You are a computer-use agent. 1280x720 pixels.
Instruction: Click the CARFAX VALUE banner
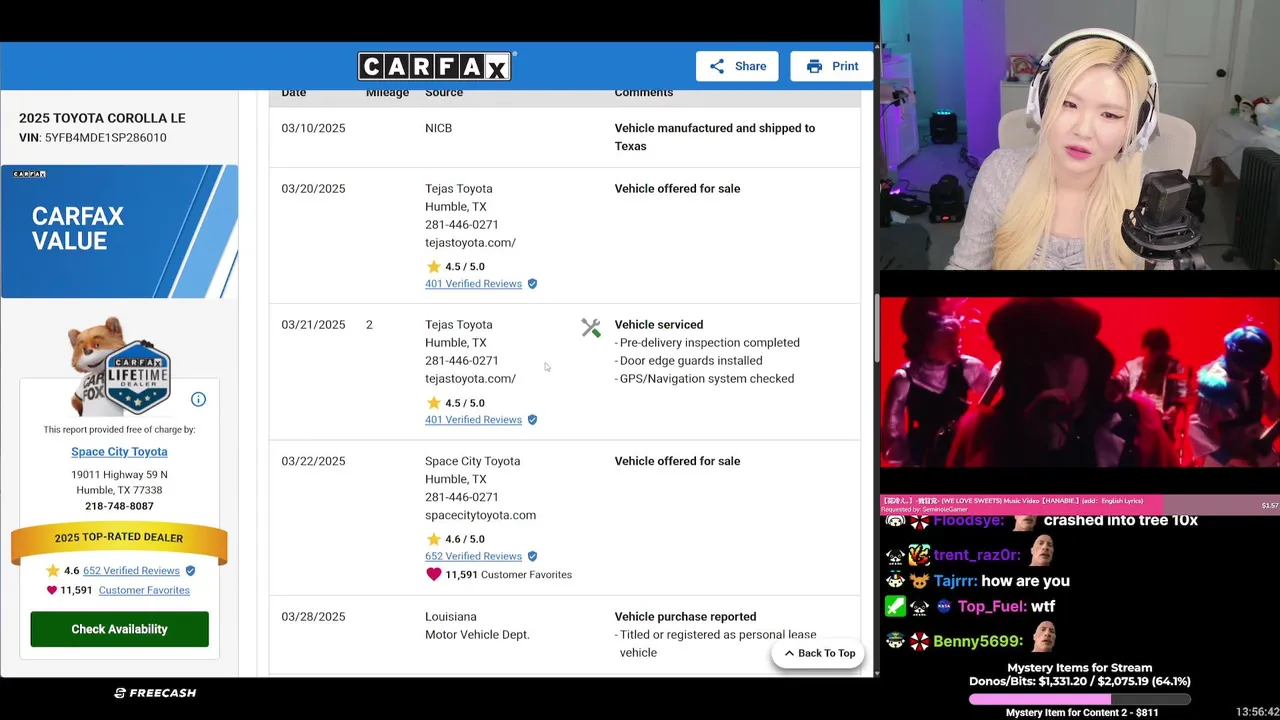point(119,231)
